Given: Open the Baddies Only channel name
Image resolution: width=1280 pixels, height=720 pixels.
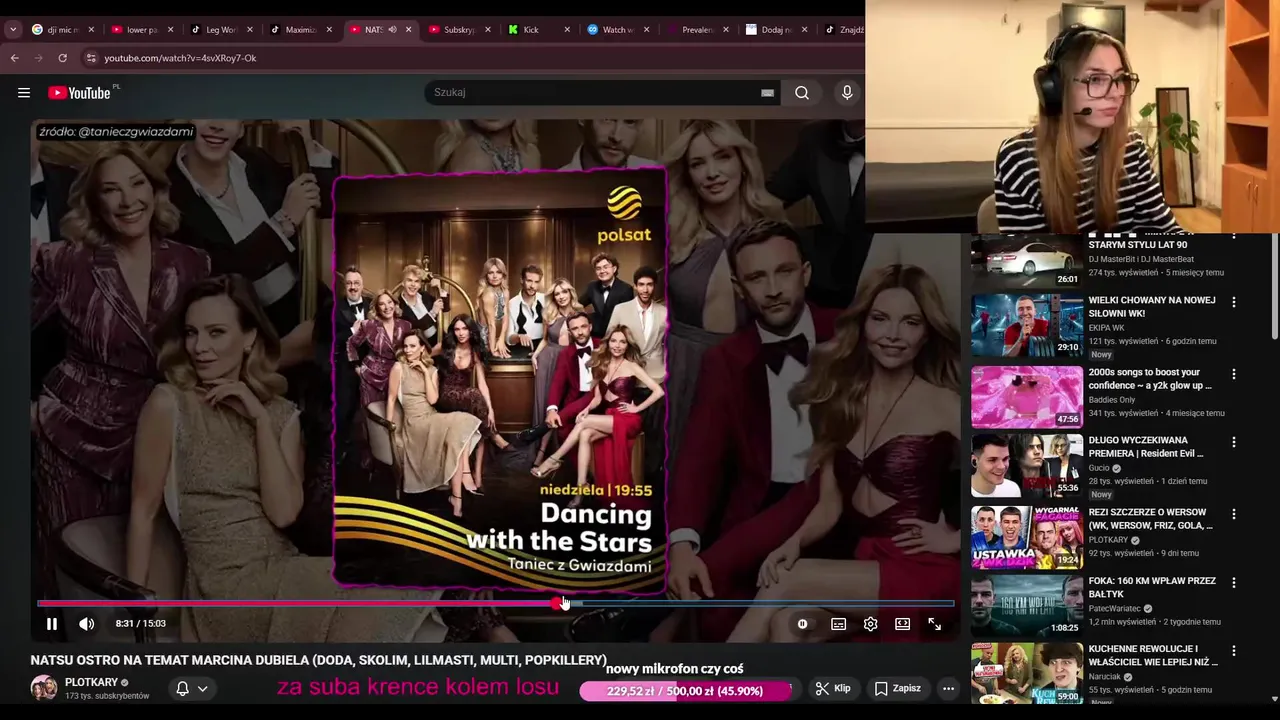Looking at the screenshot, I should click(1112, 399).
